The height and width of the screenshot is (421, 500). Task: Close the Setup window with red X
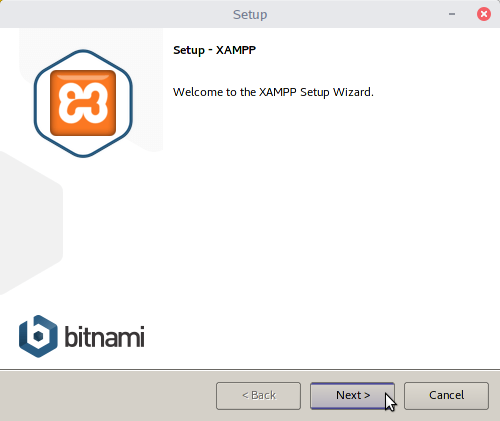click(484, 14)
